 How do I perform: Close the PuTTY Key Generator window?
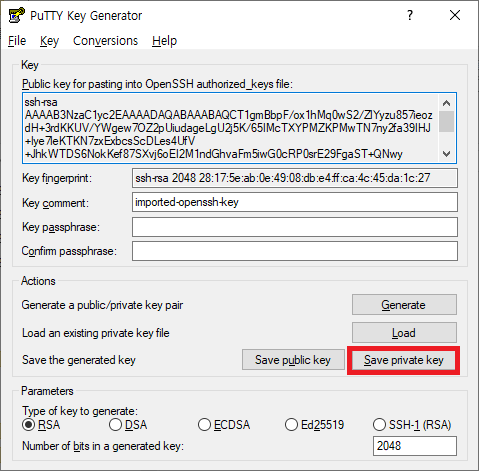[455, 15]
